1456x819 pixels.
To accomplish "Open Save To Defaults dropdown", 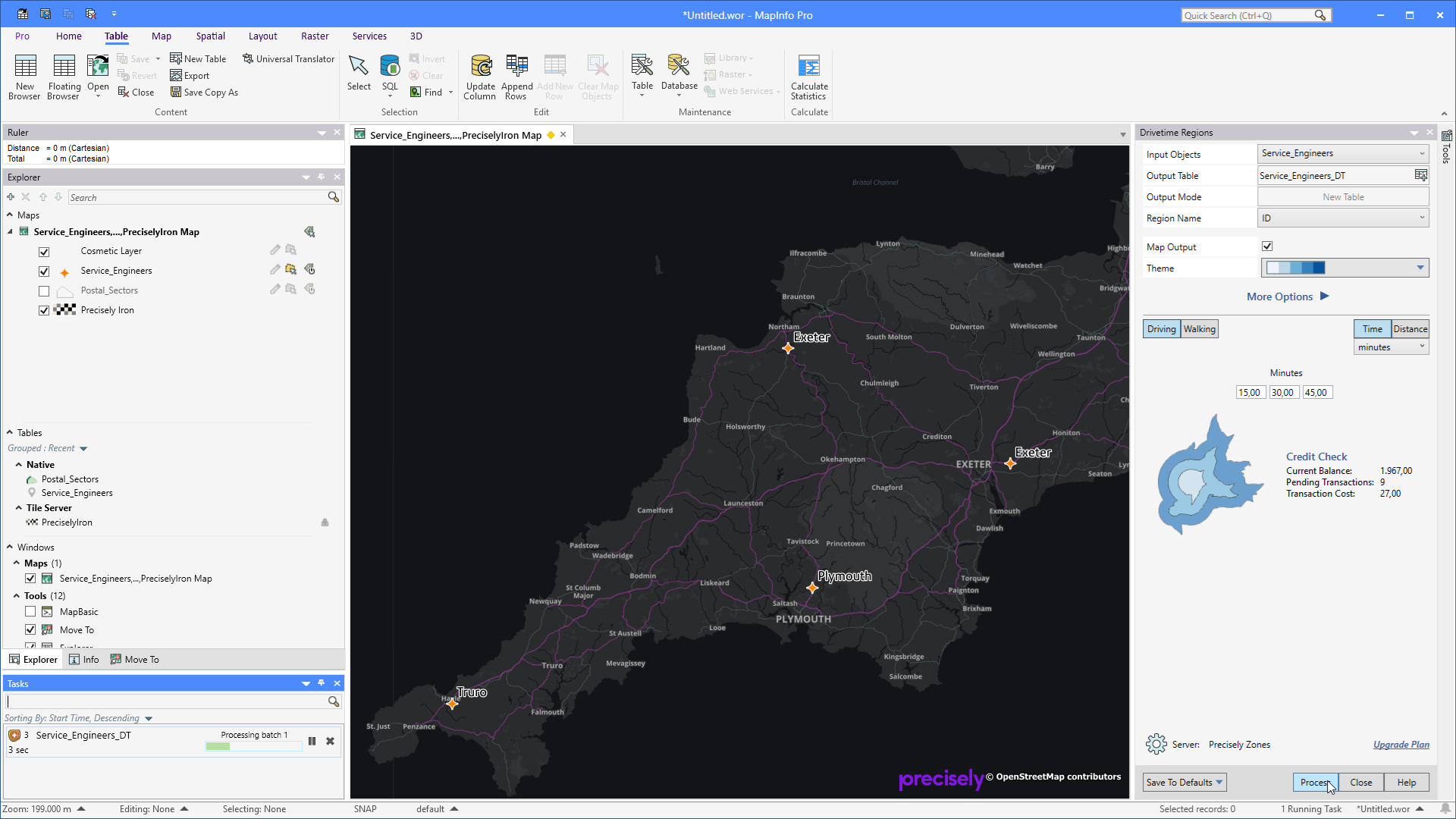I will point(1185,782).
